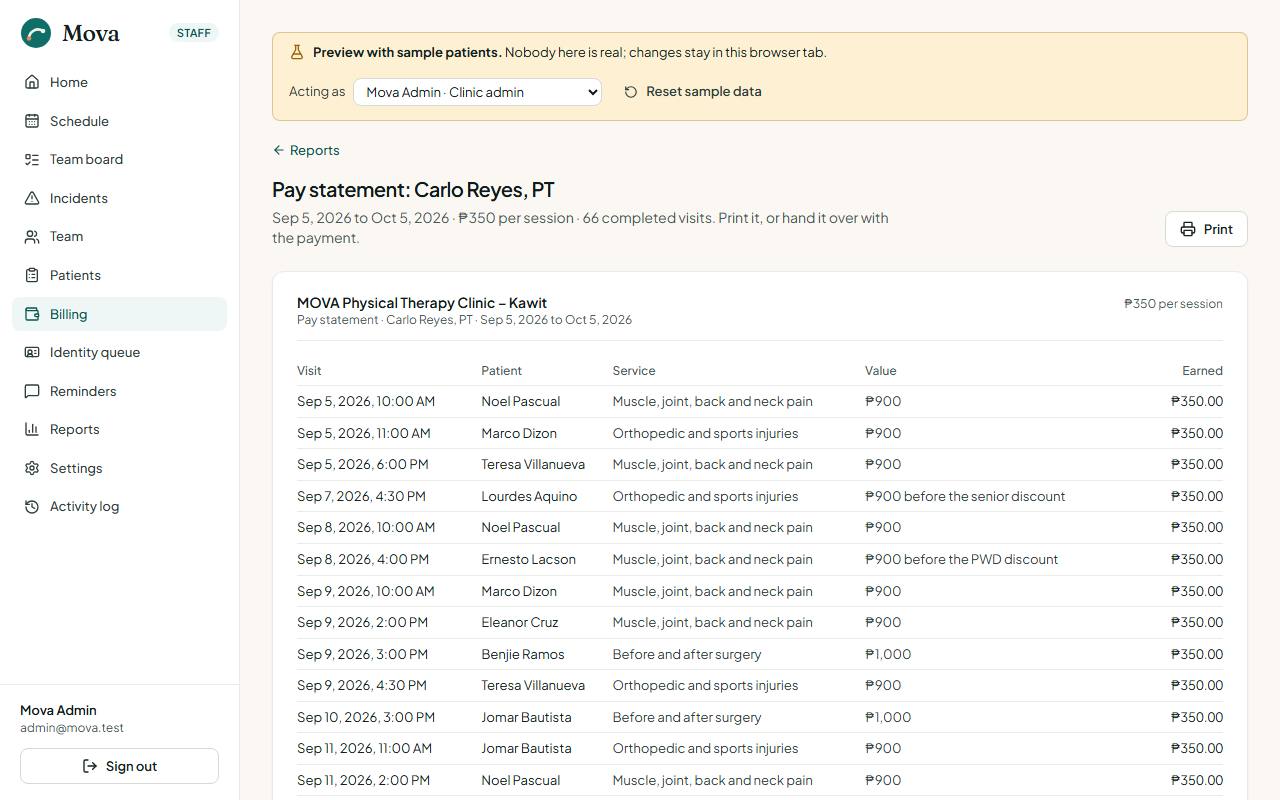
Task: Click the Visit column header
Action: pos(309,370)
